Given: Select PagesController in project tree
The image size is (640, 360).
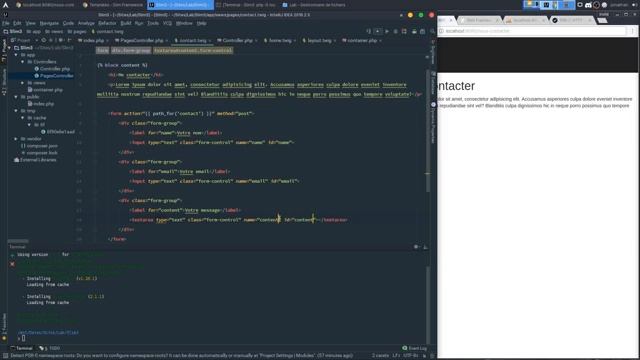Looking at the screenshot, I should [x=54, y=76].
